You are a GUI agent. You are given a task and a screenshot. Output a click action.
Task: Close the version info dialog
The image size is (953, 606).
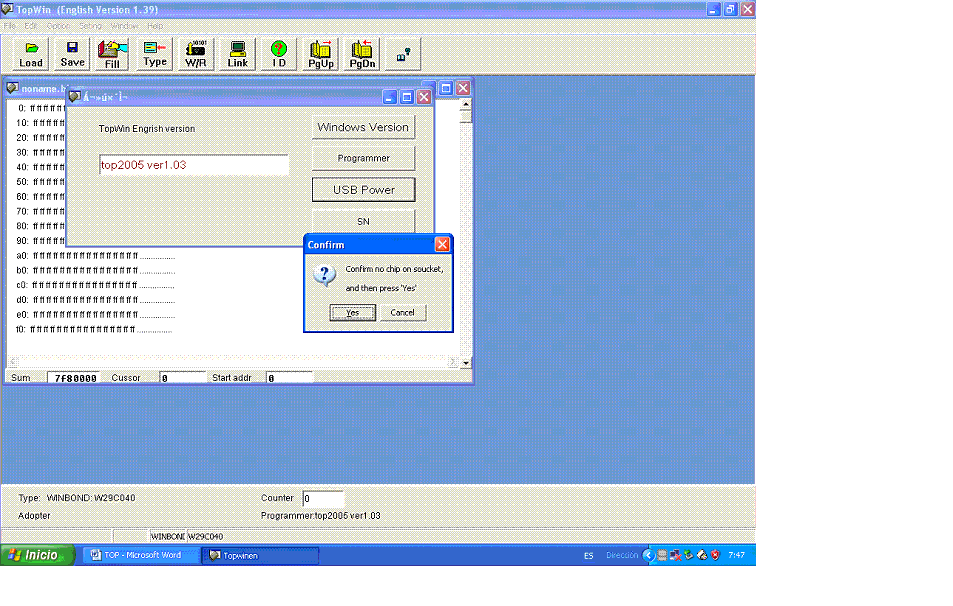[x=424, y=97]
